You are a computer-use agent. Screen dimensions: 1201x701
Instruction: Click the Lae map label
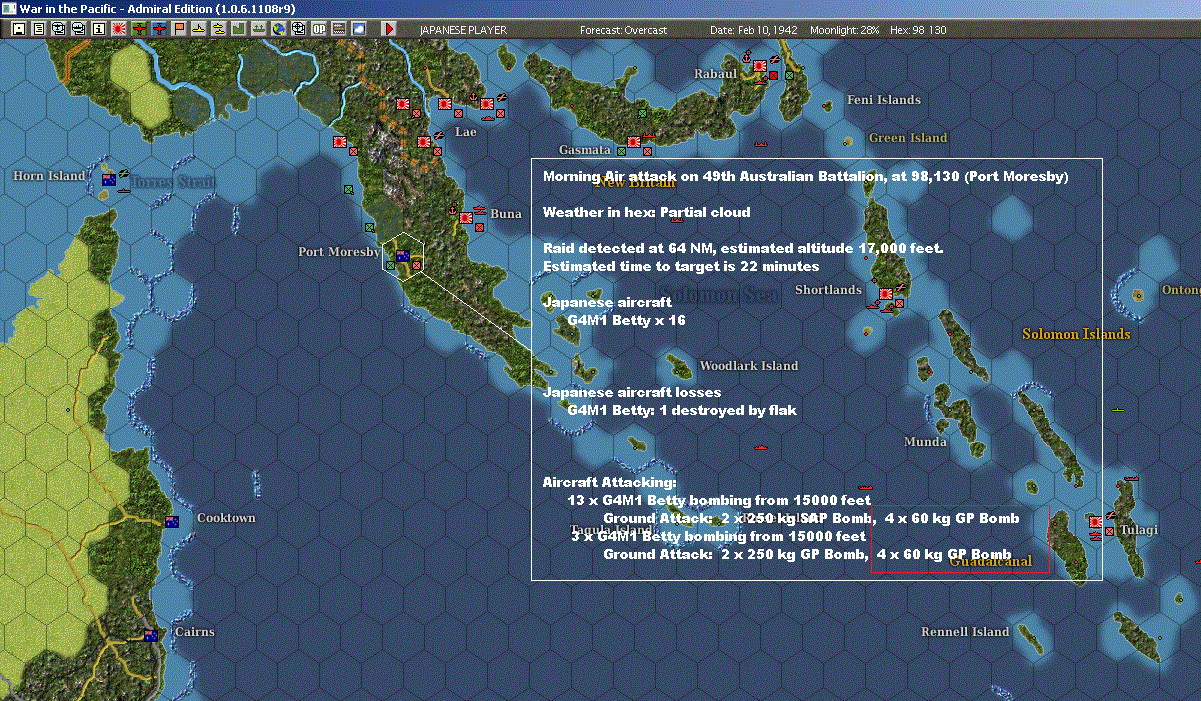[x=466, y=131]
